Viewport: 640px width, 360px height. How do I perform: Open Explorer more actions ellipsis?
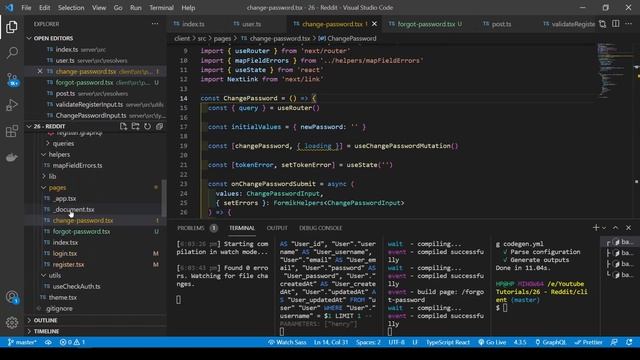tap(155, 24)
